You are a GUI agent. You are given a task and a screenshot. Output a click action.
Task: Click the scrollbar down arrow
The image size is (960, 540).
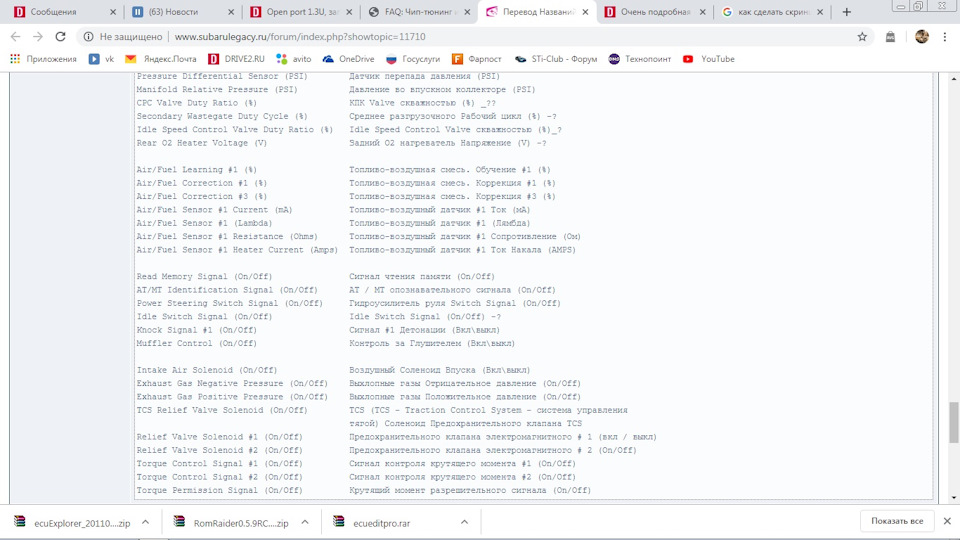954,498
